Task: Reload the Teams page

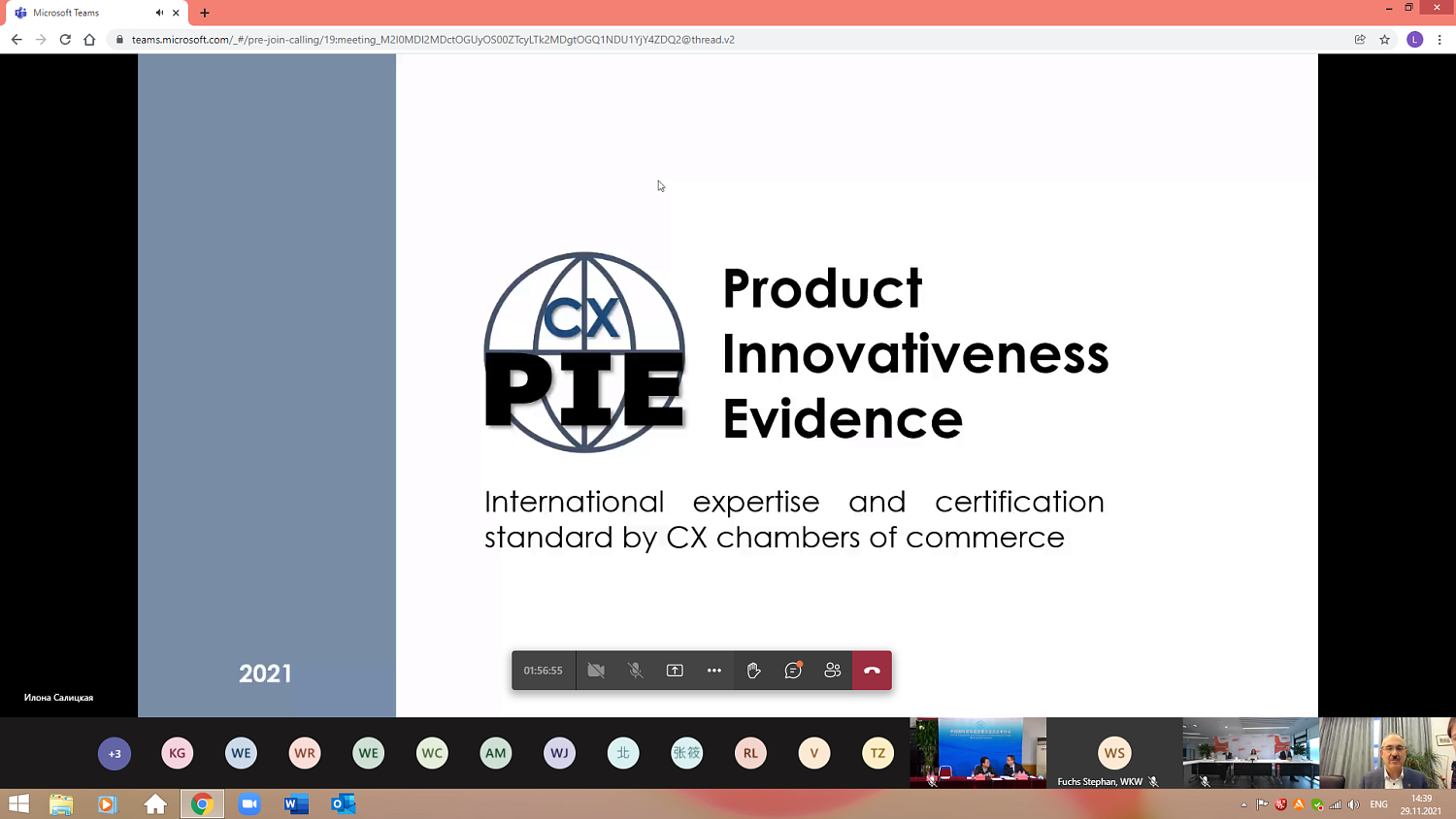Action: click(x=65, y=40)
